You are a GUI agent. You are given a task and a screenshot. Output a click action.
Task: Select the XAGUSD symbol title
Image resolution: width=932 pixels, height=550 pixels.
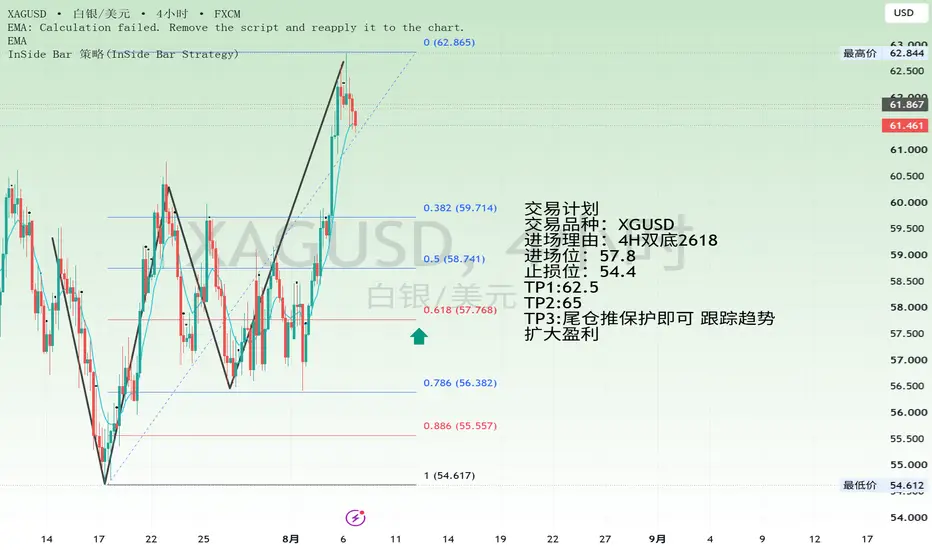pyautogui.click(x=27, y=14)
